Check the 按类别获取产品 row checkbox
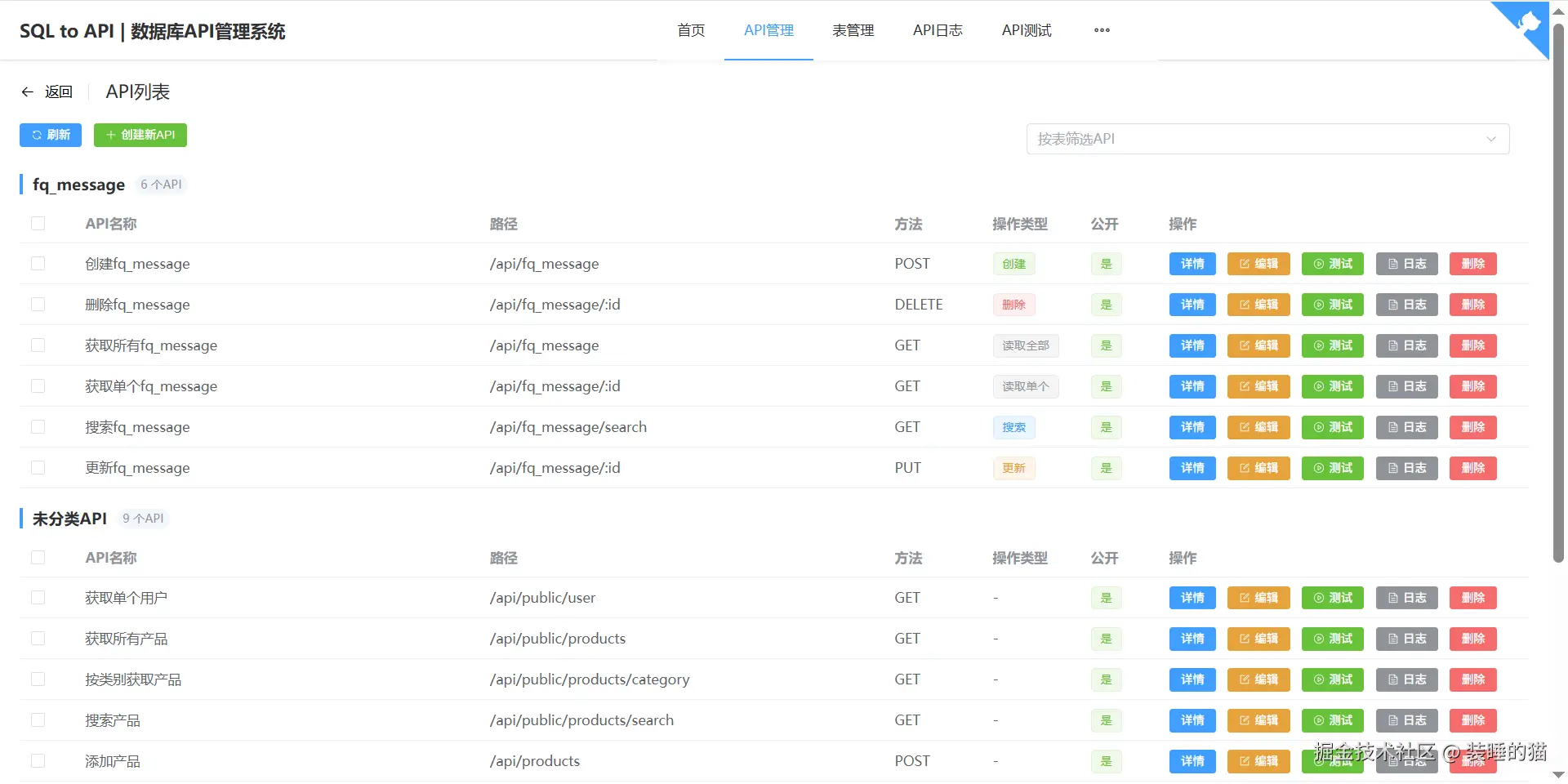This screenshot has height=784, width=1568. [x=38, y=679]
